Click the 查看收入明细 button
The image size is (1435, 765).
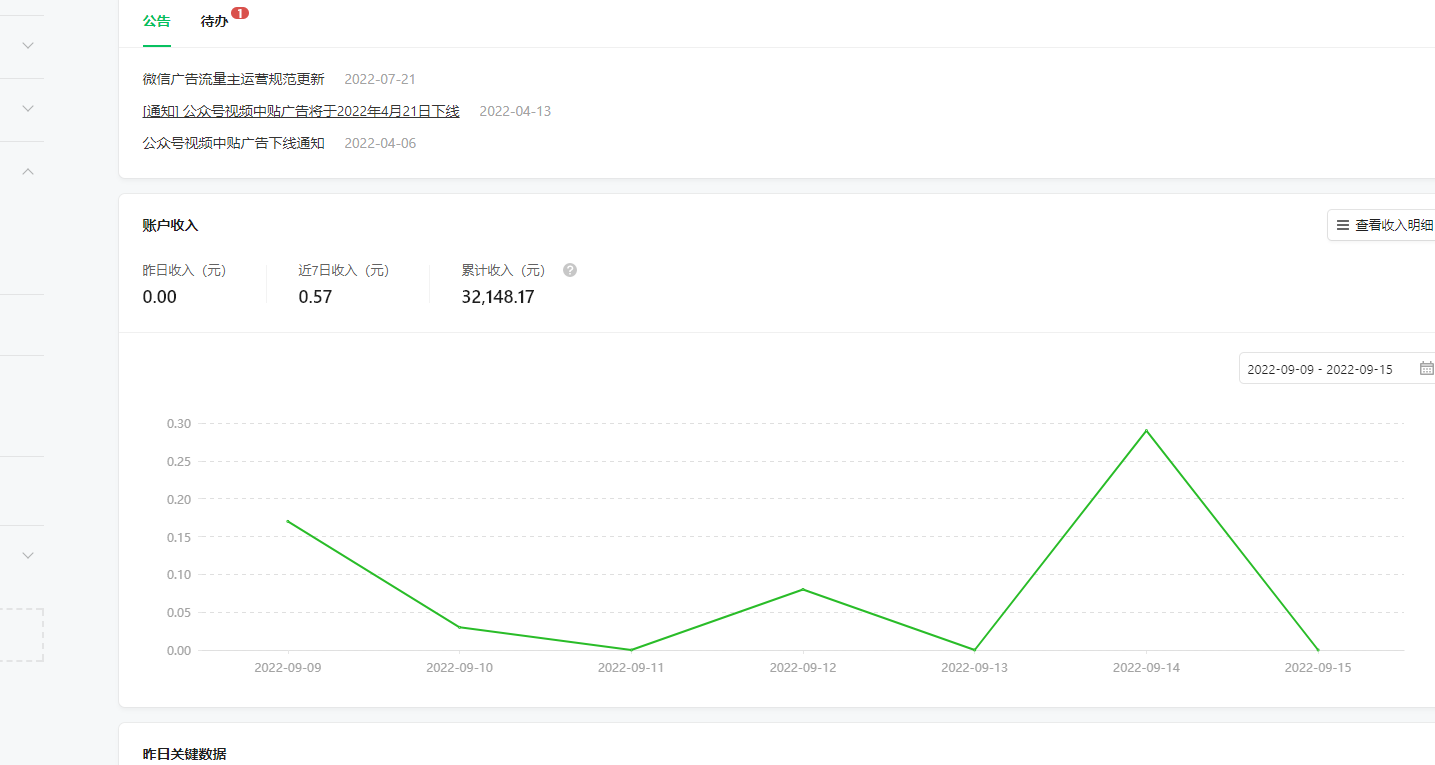[x=1384, y=226]
